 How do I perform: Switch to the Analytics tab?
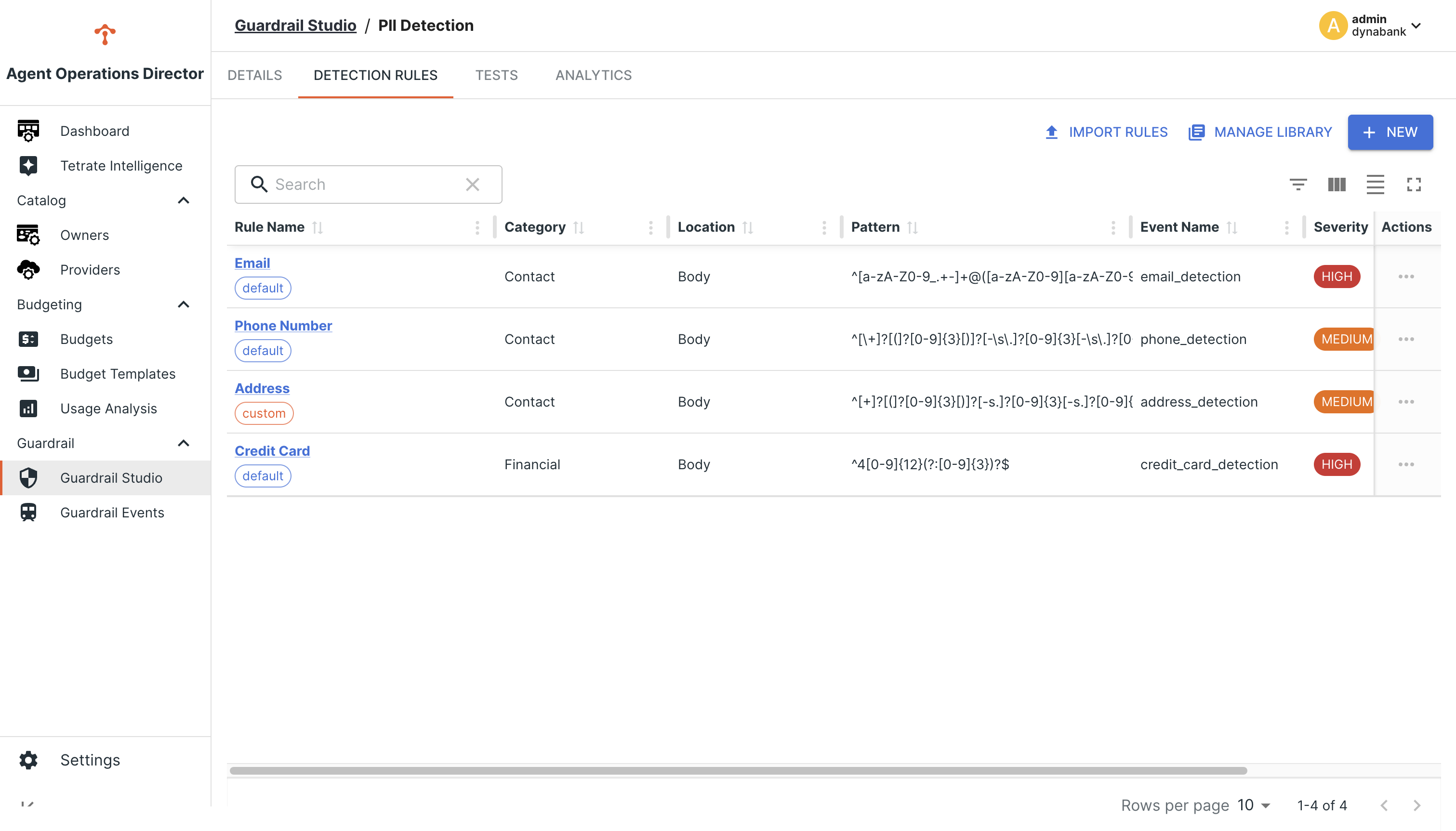click(594, 75)
